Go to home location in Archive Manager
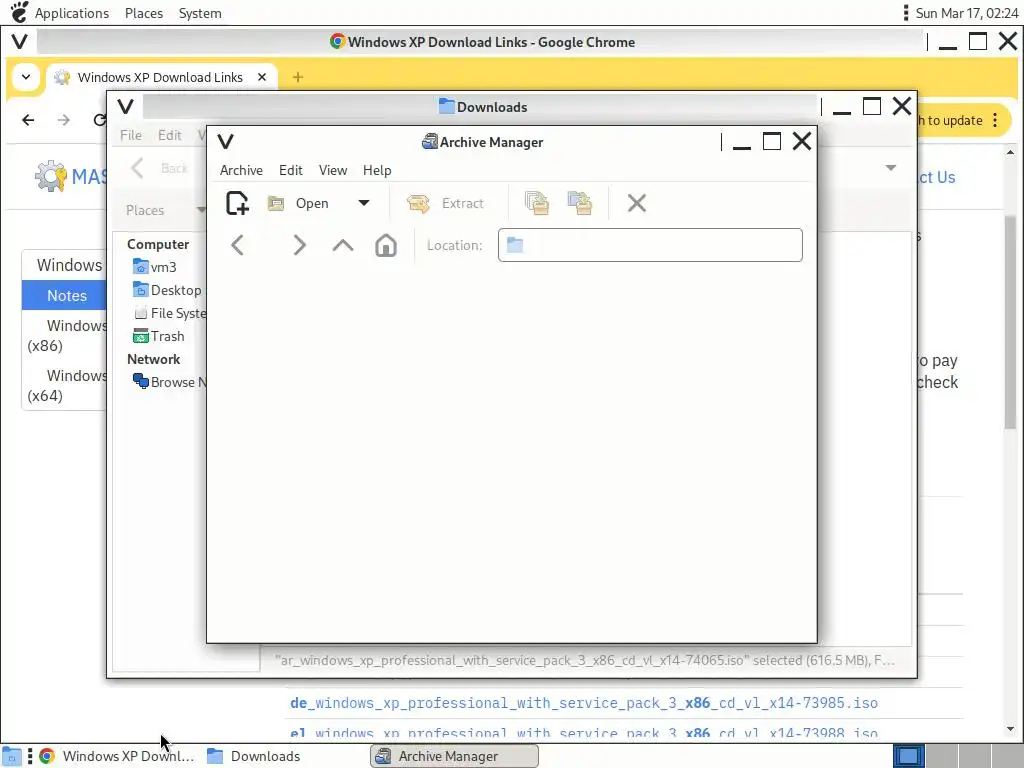 (386, 246)
